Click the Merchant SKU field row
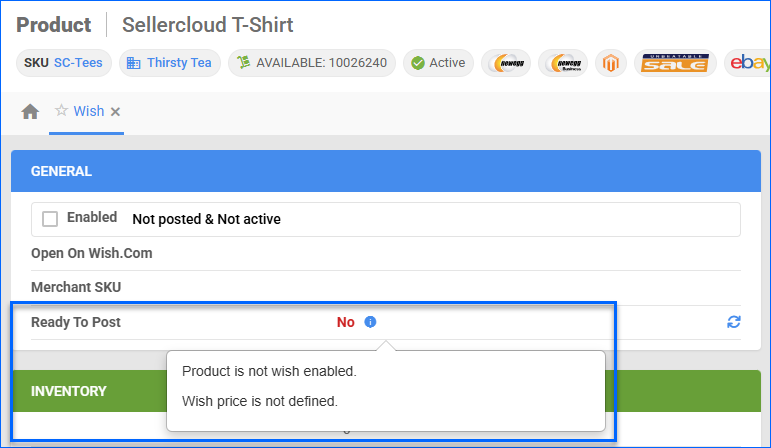Viewport: 771px width, 448px height. [x=386, y=287]
